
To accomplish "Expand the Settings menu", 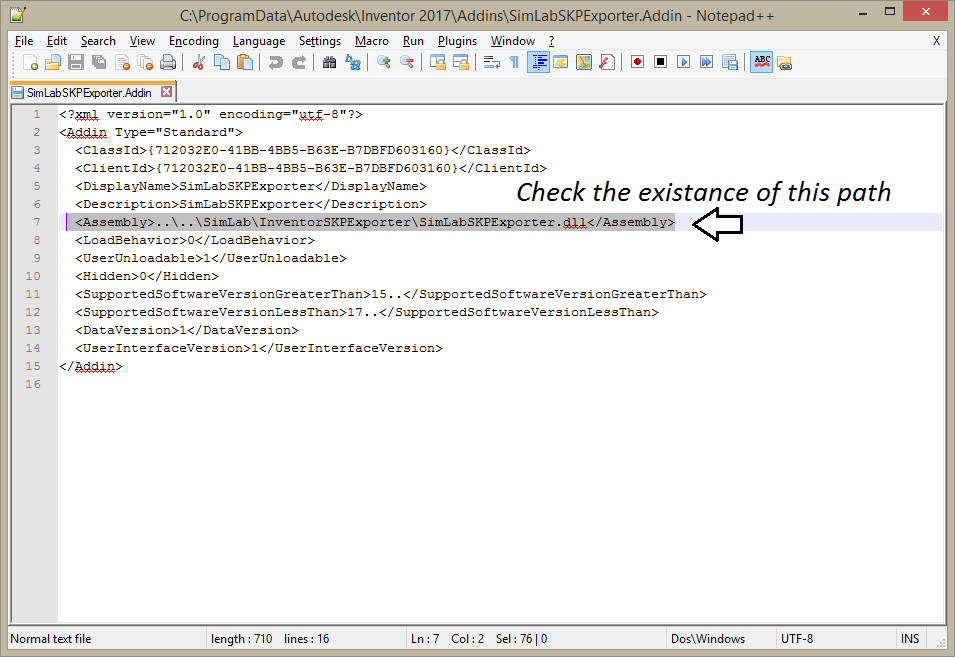I will 320,41.
